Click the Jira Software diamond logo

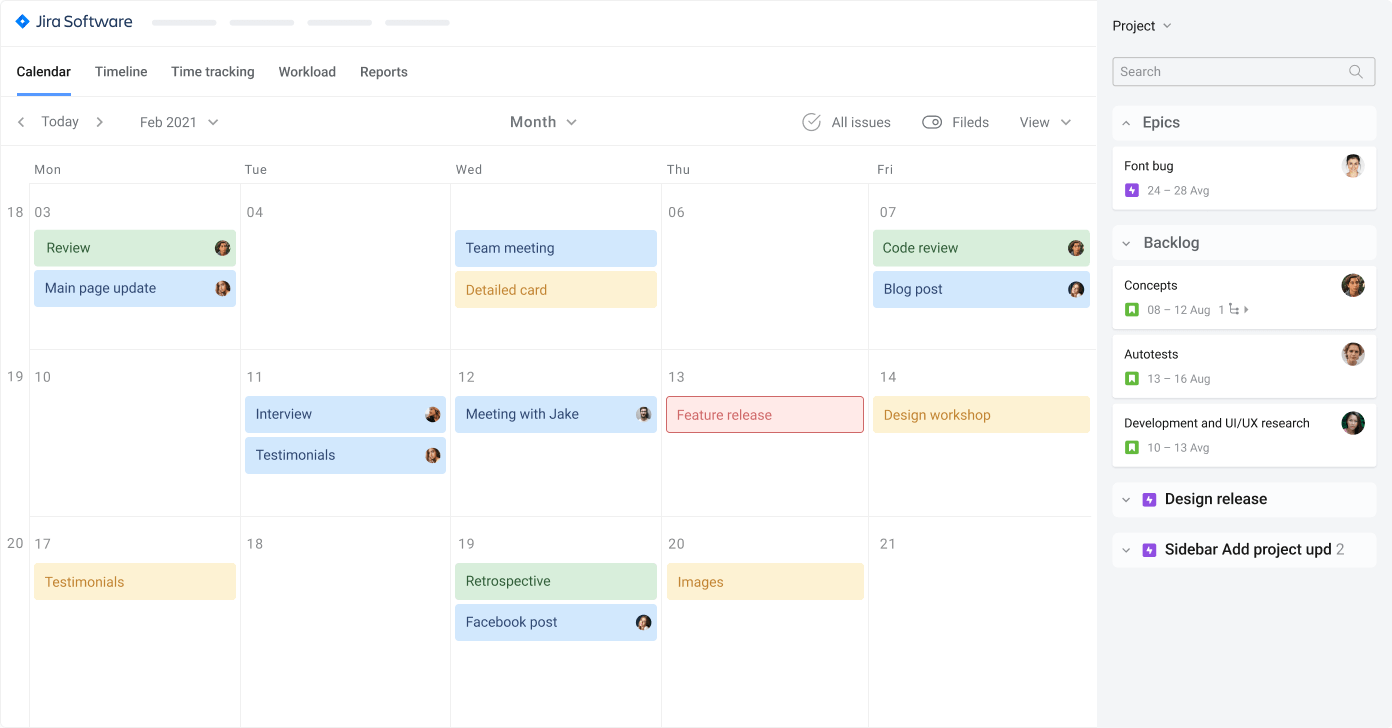(x=22, y=21)
